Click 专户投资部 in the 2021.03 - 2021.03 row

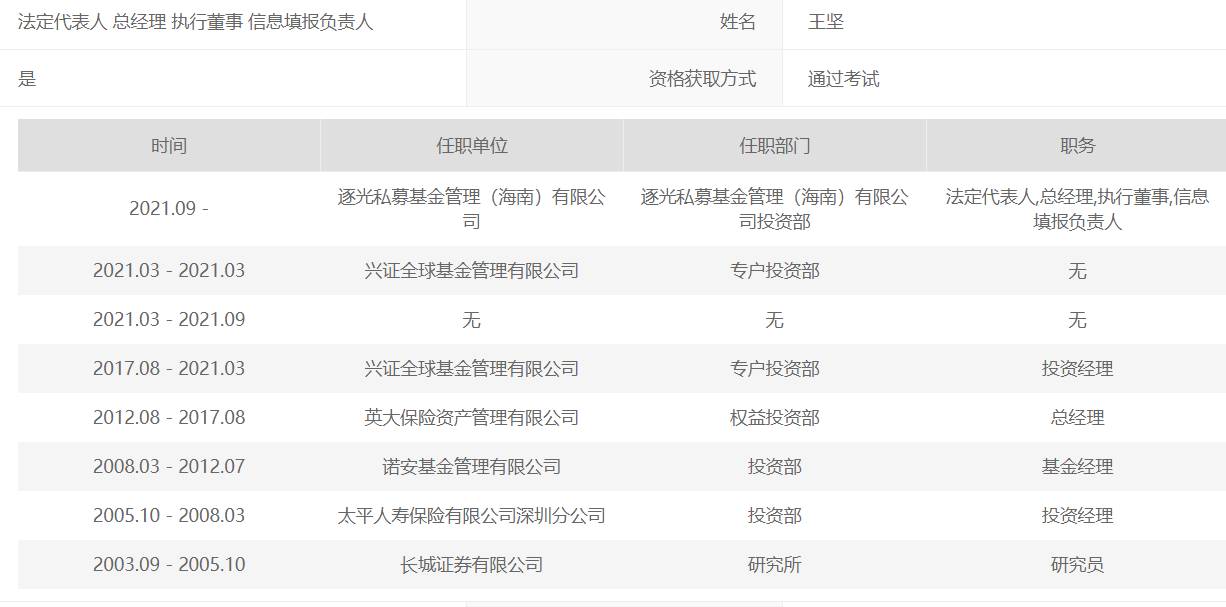click(x=775, y=271)
